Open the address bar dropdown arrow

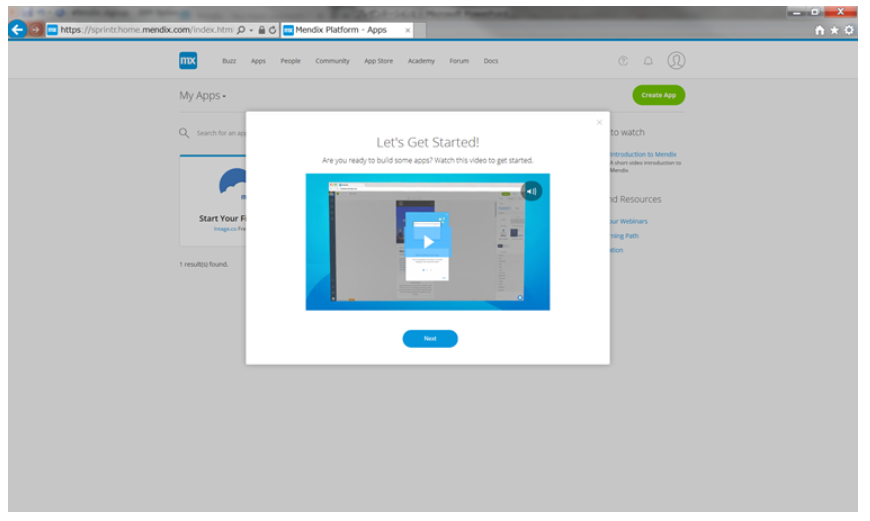pyautogui.click(x=251, y=30)
